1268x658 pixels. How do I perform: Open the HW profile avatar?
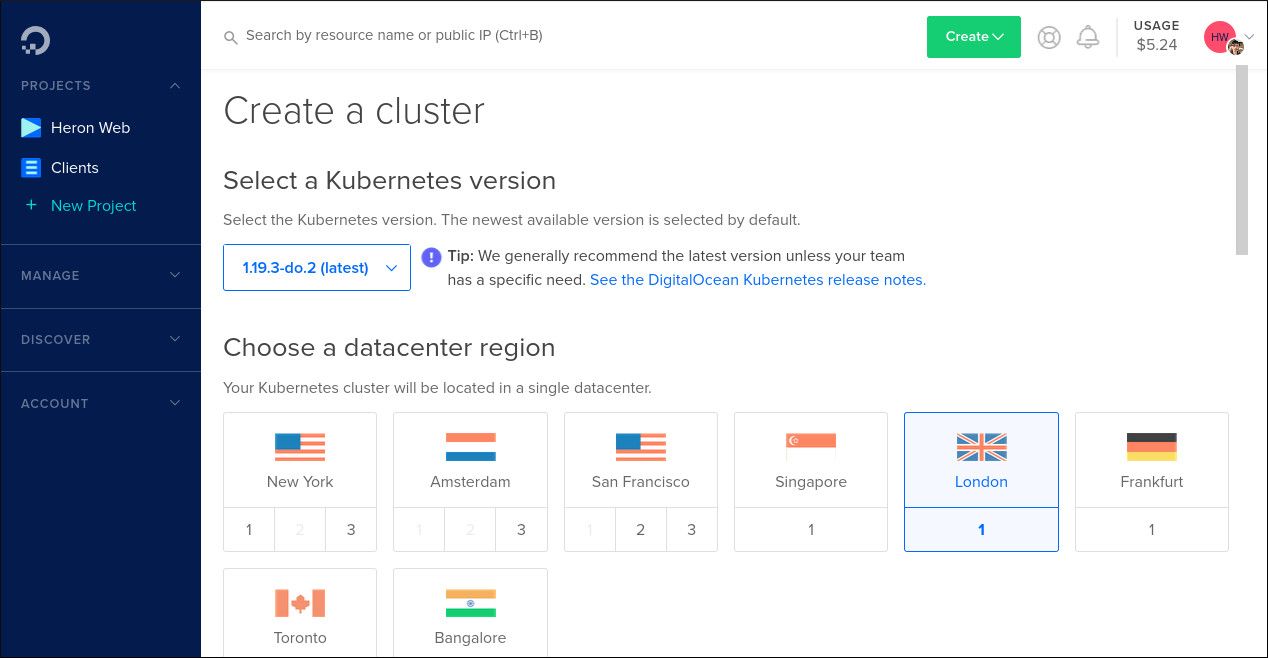click(1219, 36)
